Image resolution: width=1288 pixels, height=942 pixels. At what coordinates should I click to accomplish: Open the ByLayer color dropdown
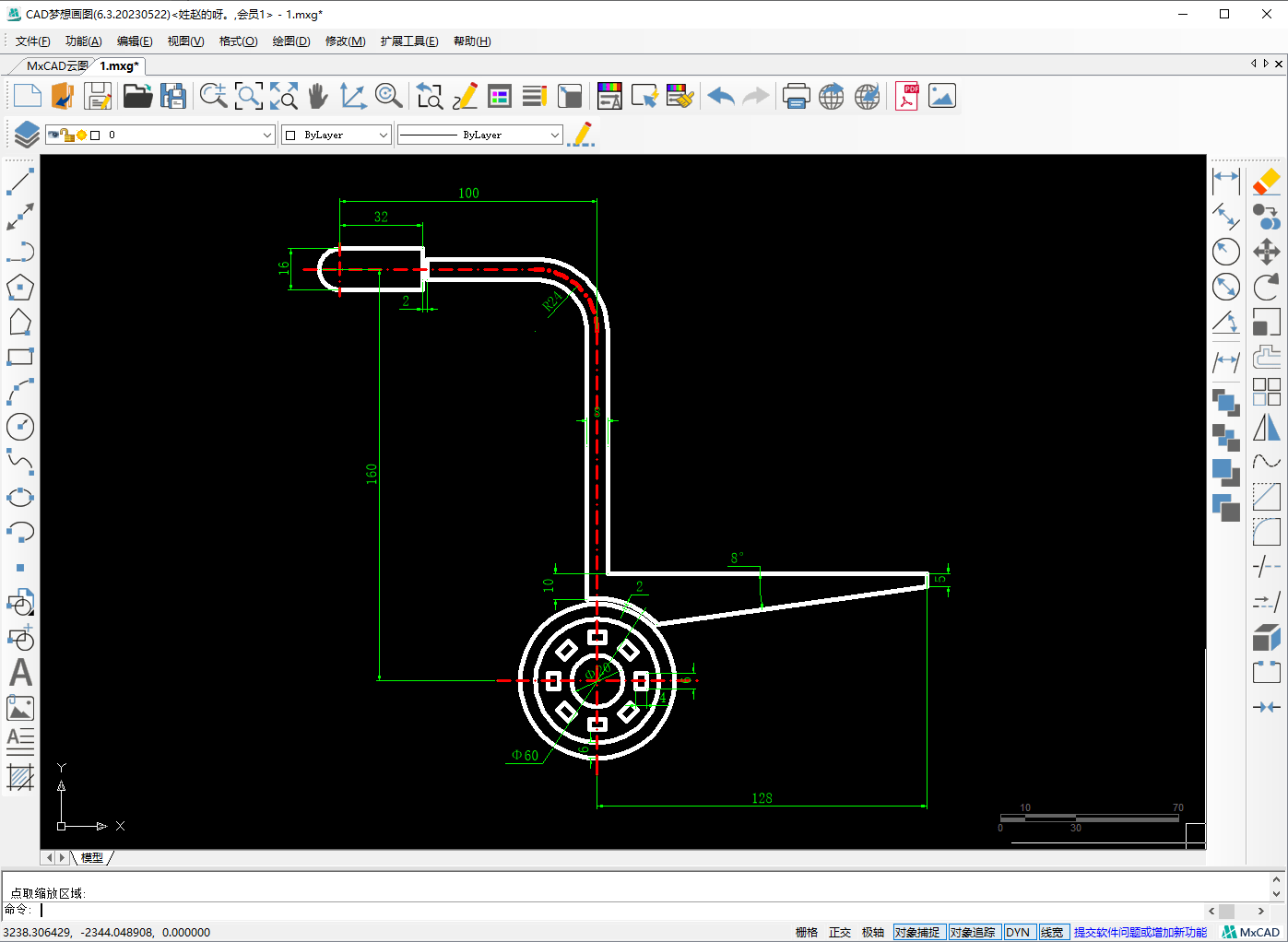[384, 135]
